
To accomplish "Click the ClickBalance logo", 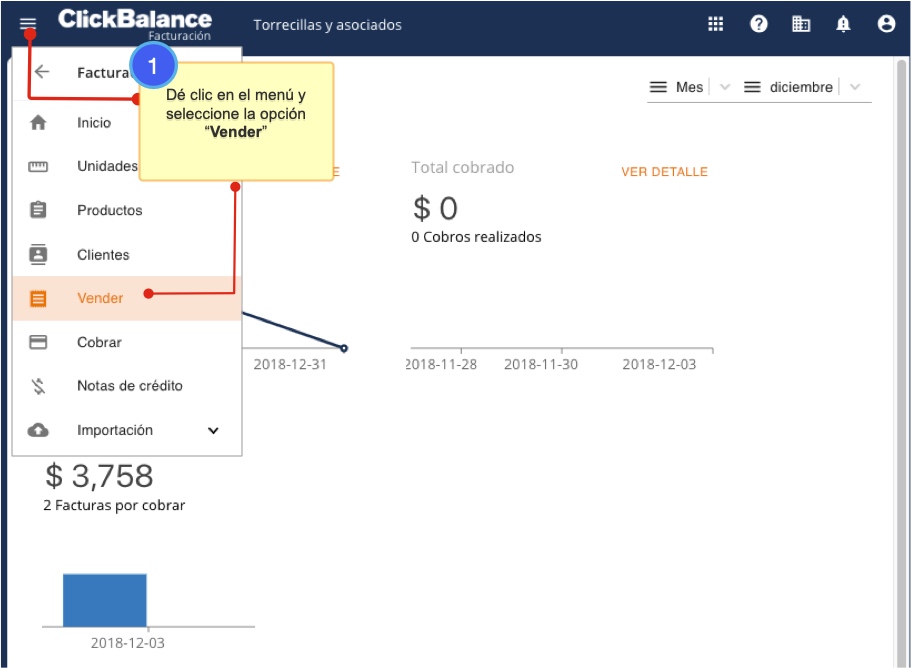I will pyautogui.click(x=135, y=21).
